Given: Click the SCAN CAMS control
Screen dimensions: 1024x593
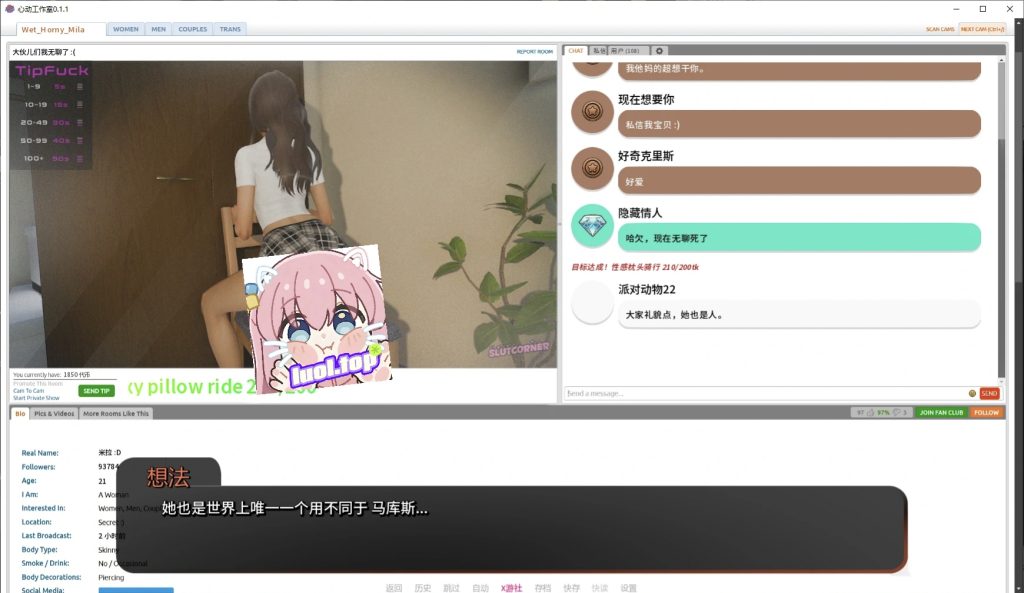Looking at the screenshot, I should 941,29.
